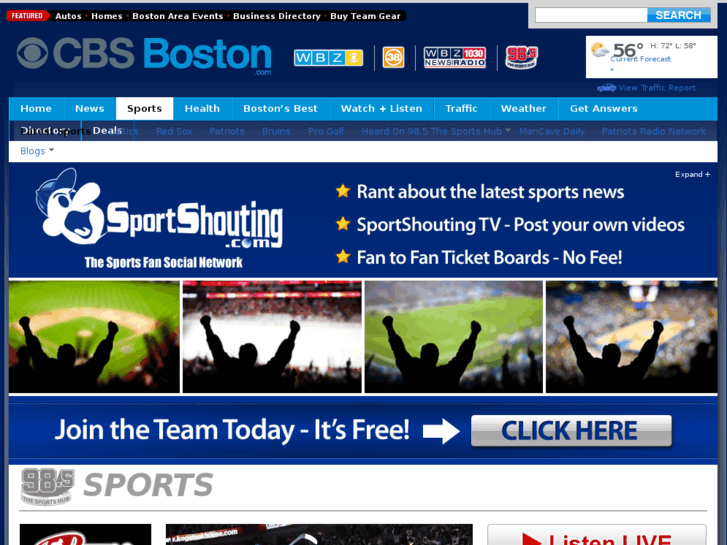Click the steakhouse arena article image
The image size is (727, 545).
point(319,535)
